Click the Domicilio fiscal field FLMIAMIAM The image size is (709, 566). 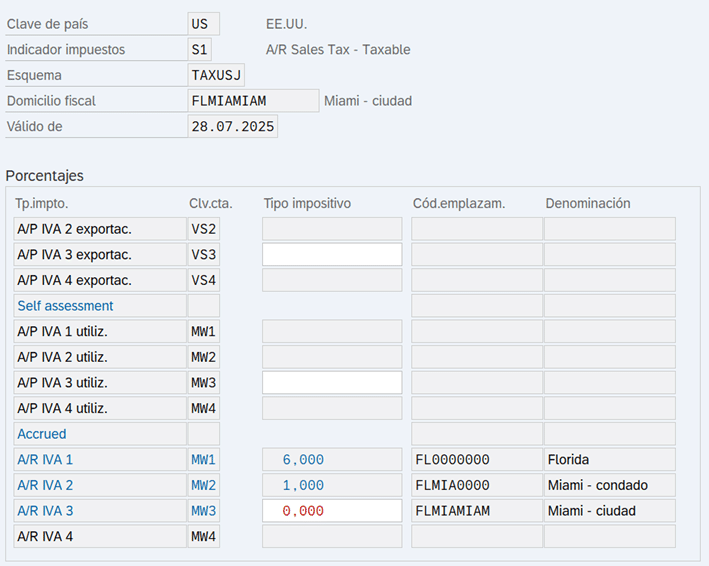point(253,101)
